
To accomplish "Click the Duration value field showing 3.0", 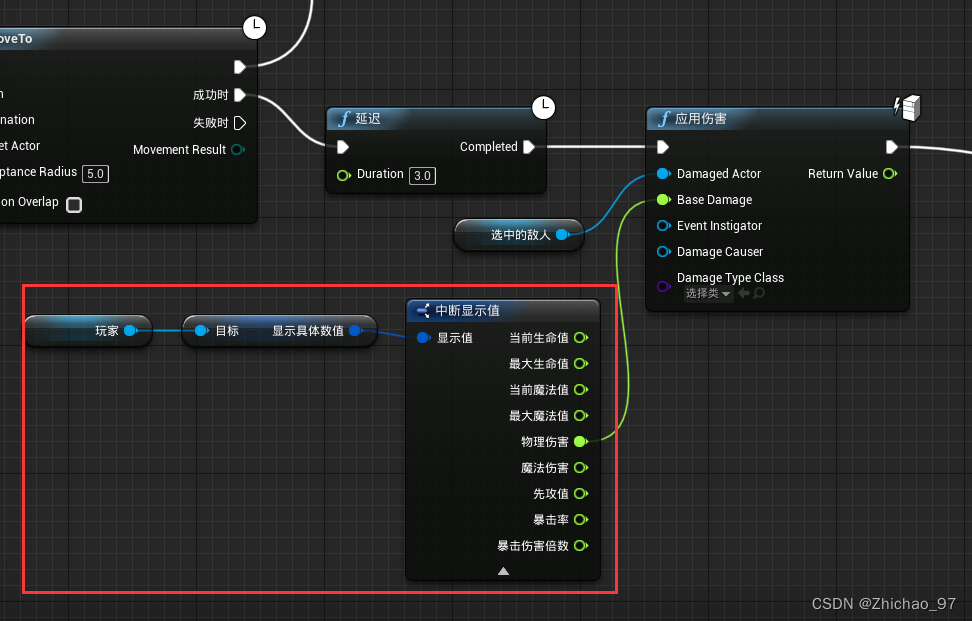I will (421, 175).
